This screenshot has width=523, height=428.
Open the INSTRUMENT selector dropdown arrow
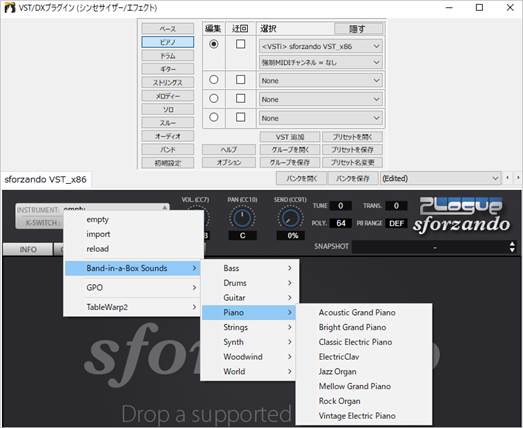pos(165,208)
